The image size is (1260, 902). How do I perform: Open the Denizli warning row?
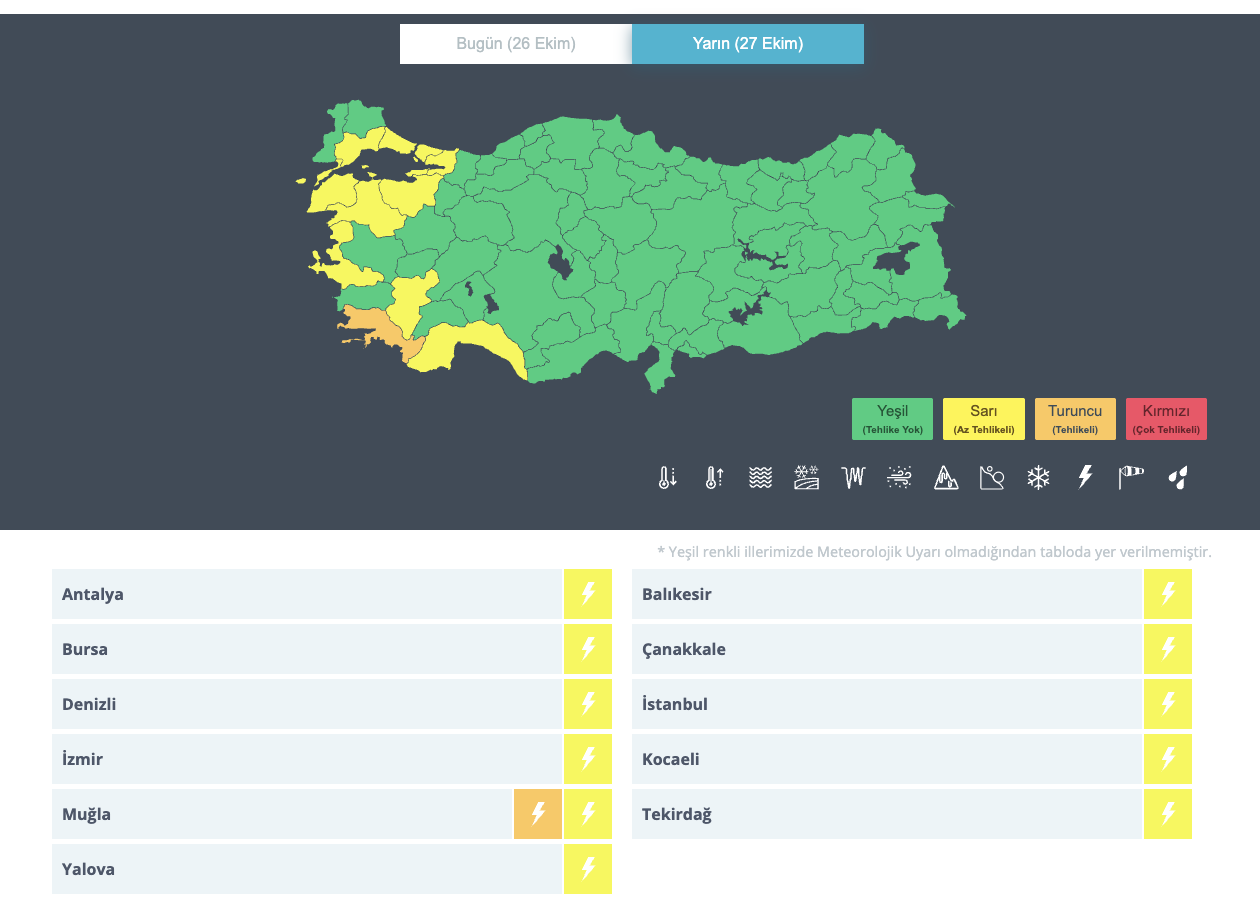coord(332,704)
